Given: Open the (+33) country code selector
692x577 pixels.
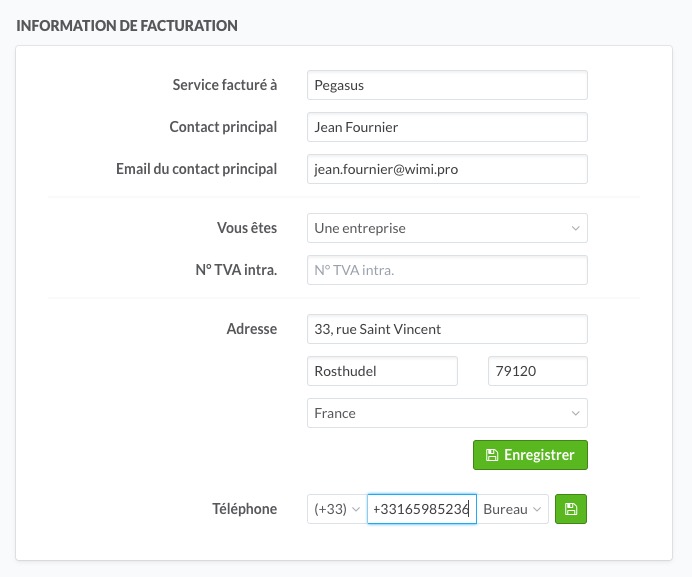Looking at the screenshot, I should tap(336, 509).
